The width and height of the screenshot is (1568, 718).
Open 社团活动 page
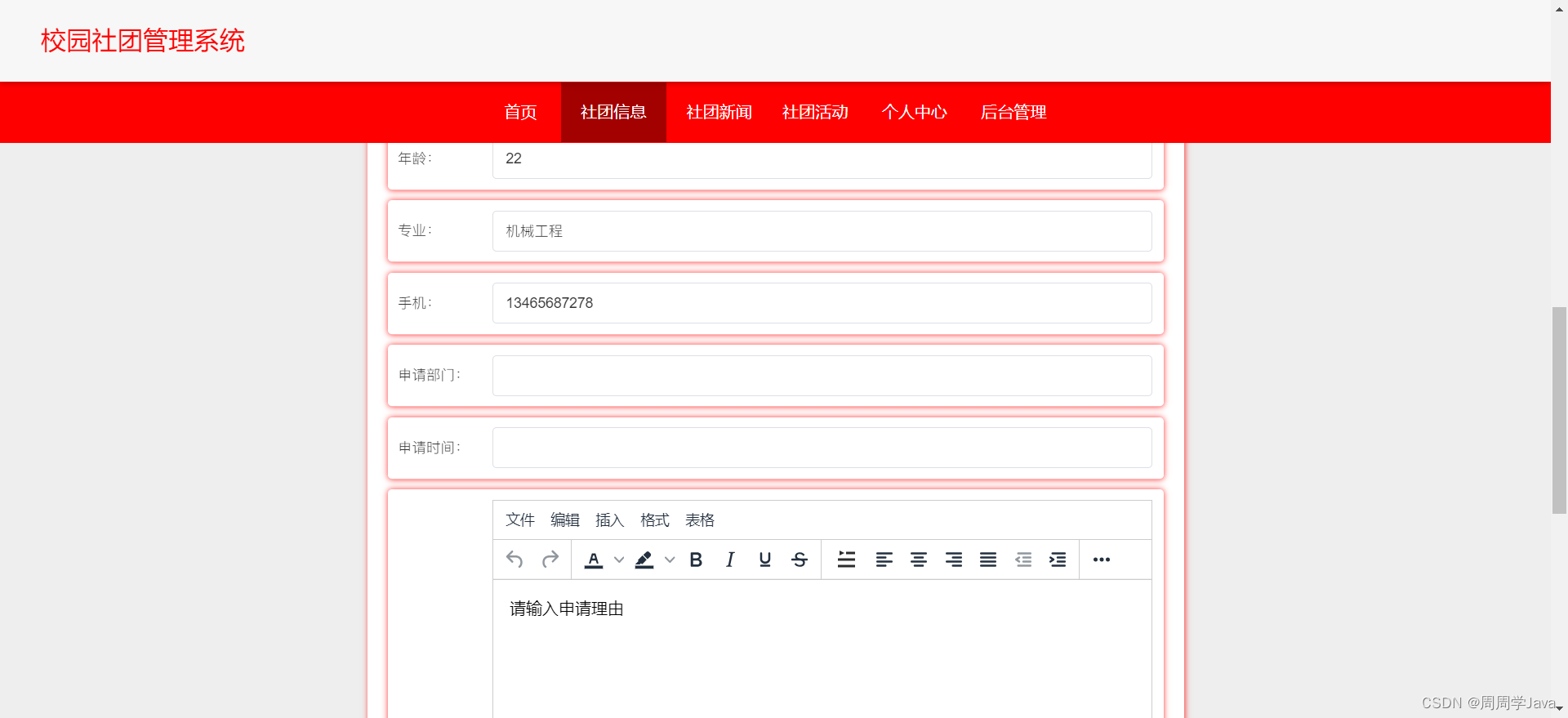[x=815, y=112]
